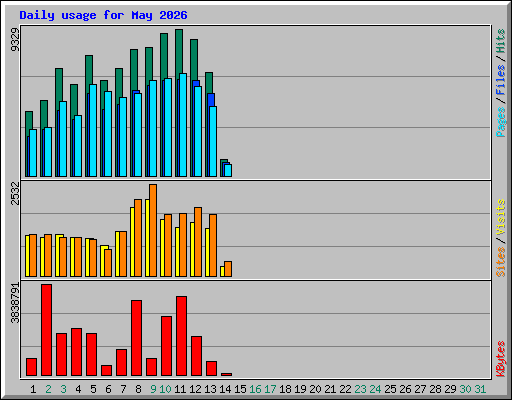Click the Sites legend label

coord(501,262)
